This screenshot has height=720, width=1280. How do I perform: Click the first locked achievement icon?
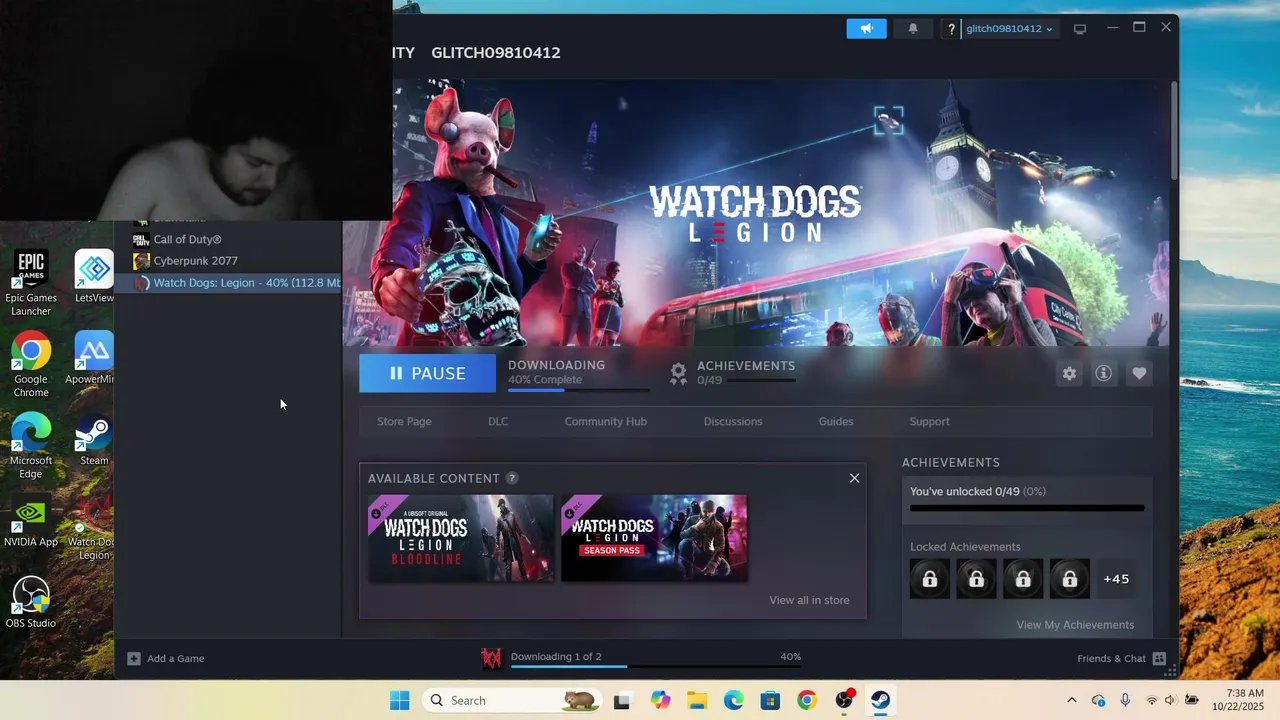pos(930,579)
